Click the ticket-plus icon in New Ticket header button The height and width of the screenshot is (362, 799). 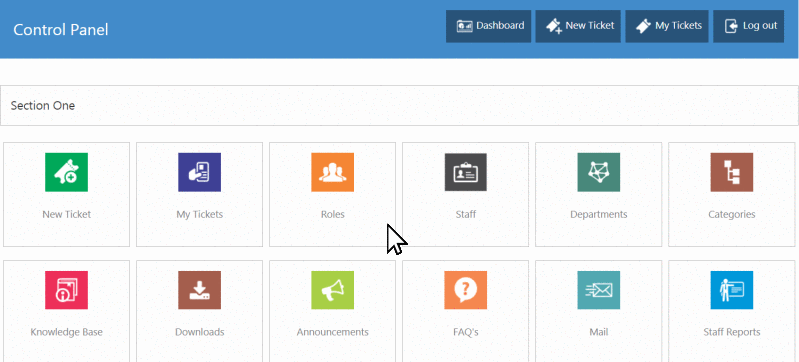point(553,26)
